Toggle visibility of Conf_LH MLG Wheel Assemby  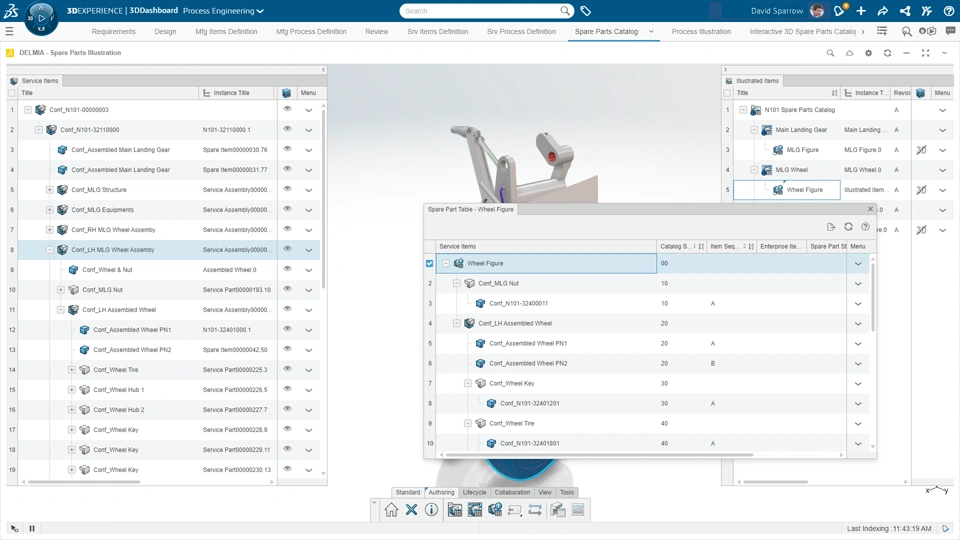pos(287,249)
